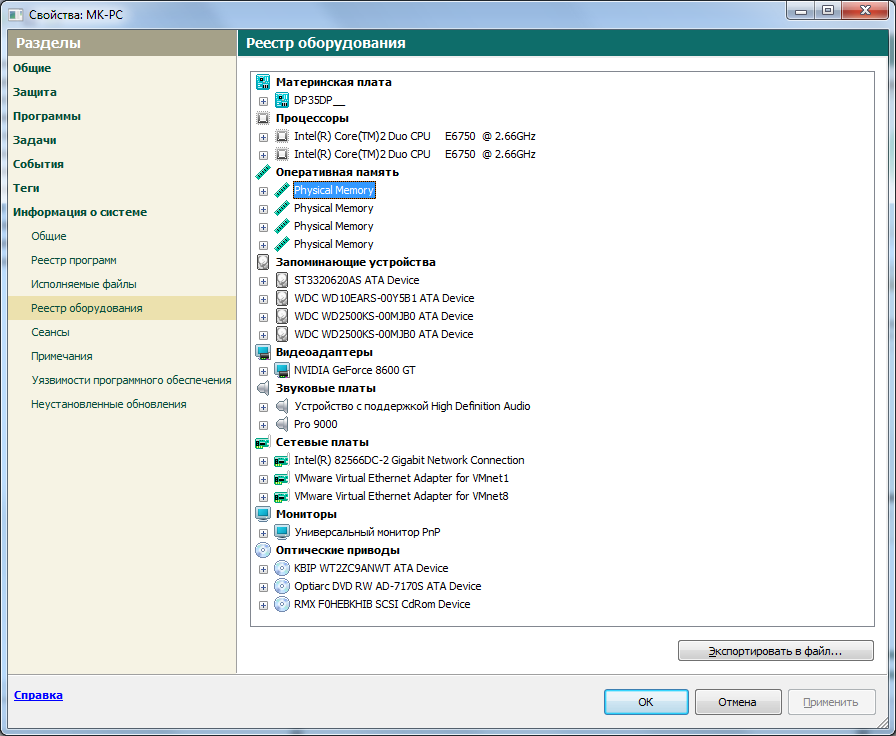Screen dimensions: 896x736
Task: Click the memory icon of the highlighted Physical Memory
Action: coord(282,190)
